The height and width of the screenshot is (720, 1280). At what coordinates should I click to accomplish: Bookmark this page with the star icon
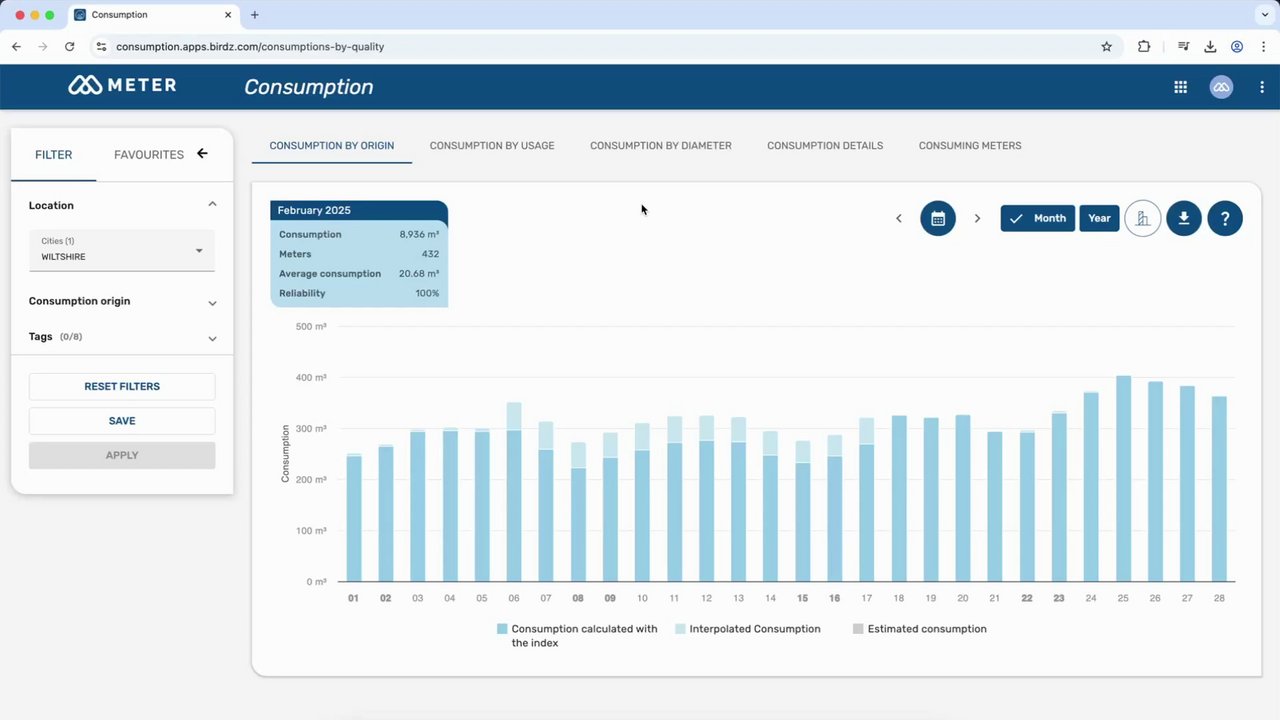click(1107, 46)
